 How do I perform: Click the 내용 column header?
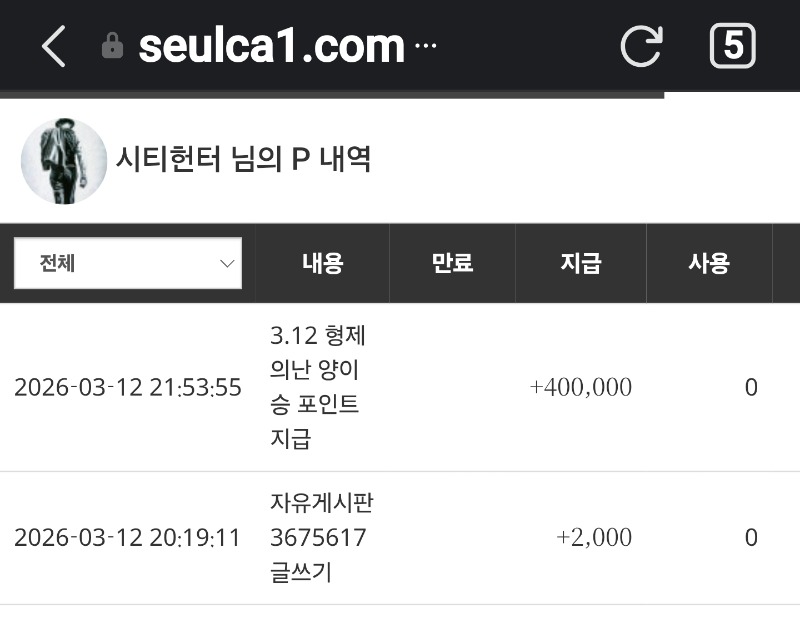322,264
